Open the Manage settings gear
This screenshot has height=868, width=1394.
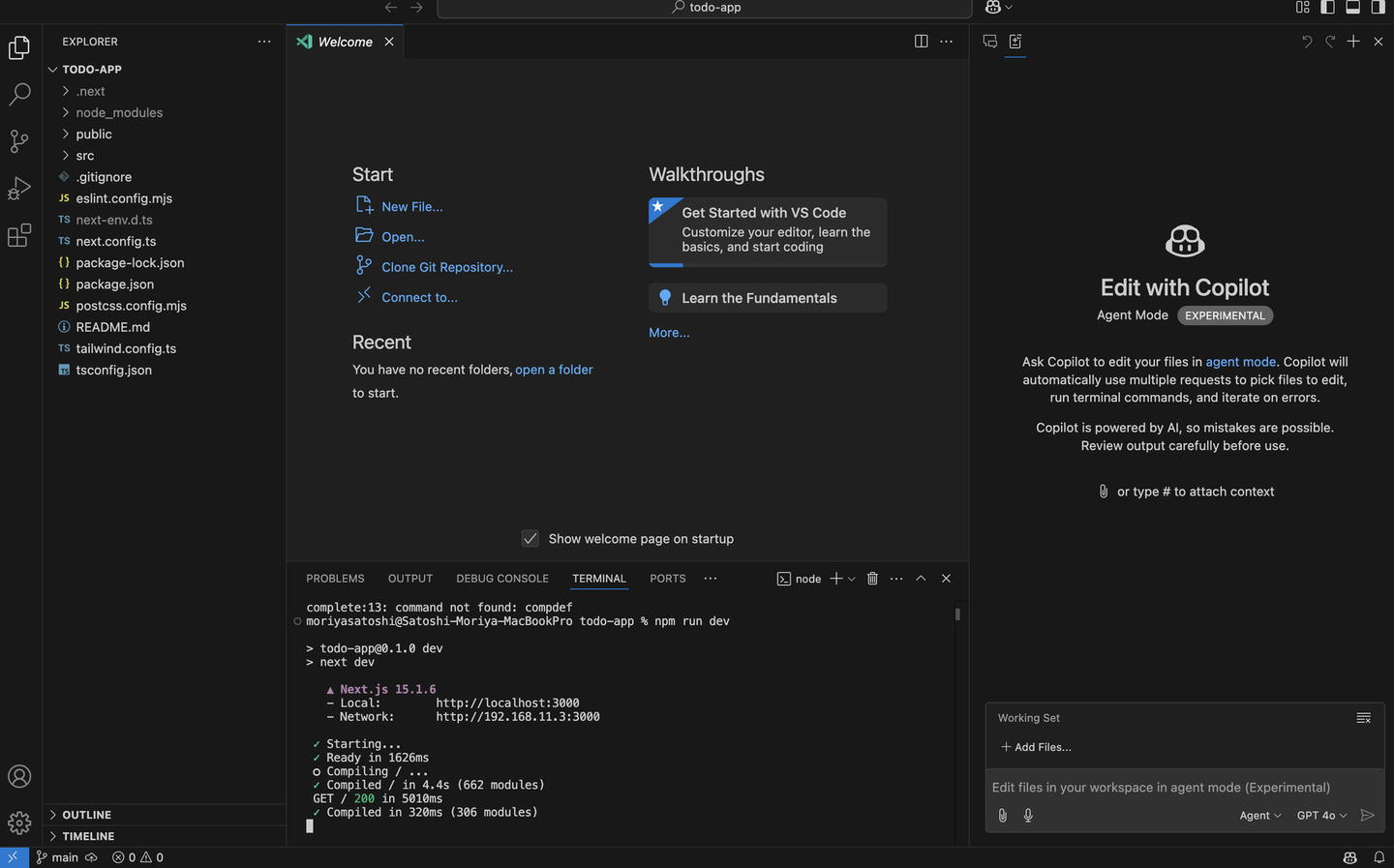[x=19, y=823]
